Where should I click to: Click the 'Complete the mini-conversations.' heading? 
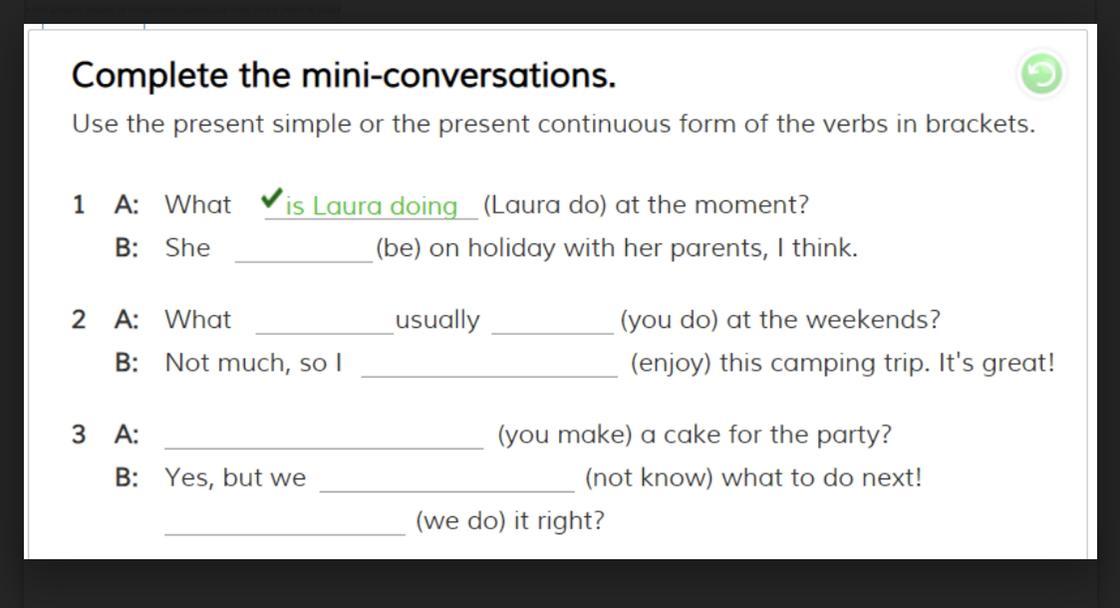[344, 75]
